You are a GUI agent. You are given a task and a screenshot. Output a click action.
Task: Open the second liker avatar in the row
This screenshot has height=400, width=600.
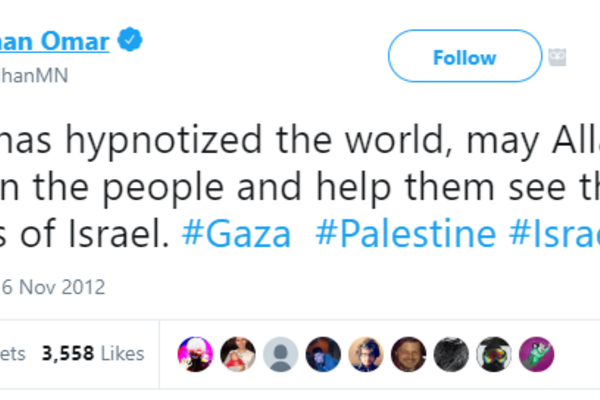(x=238, y=353)
